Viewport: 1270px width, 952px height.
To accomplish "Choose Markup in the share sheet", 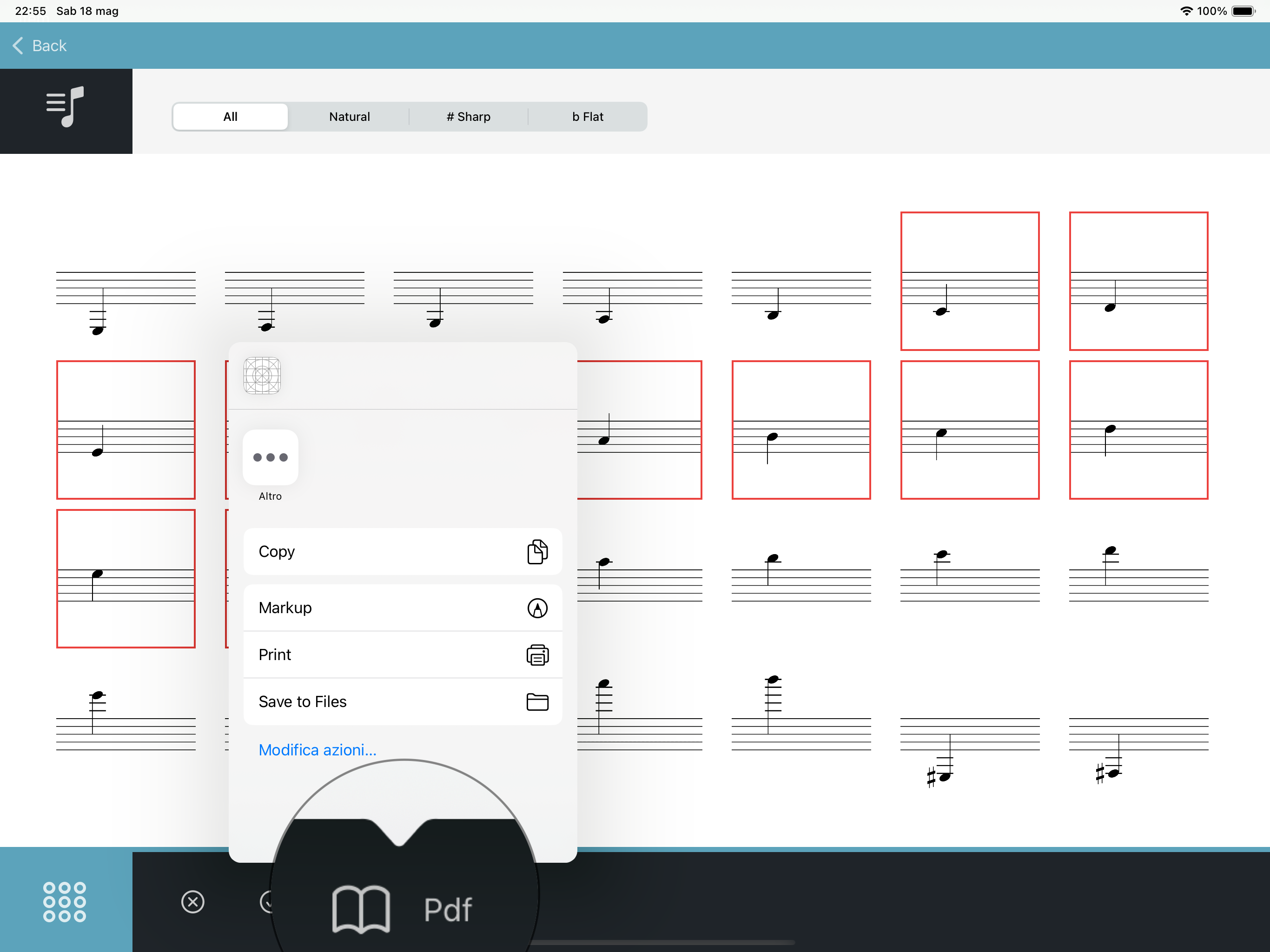I will tap(403, 608).
